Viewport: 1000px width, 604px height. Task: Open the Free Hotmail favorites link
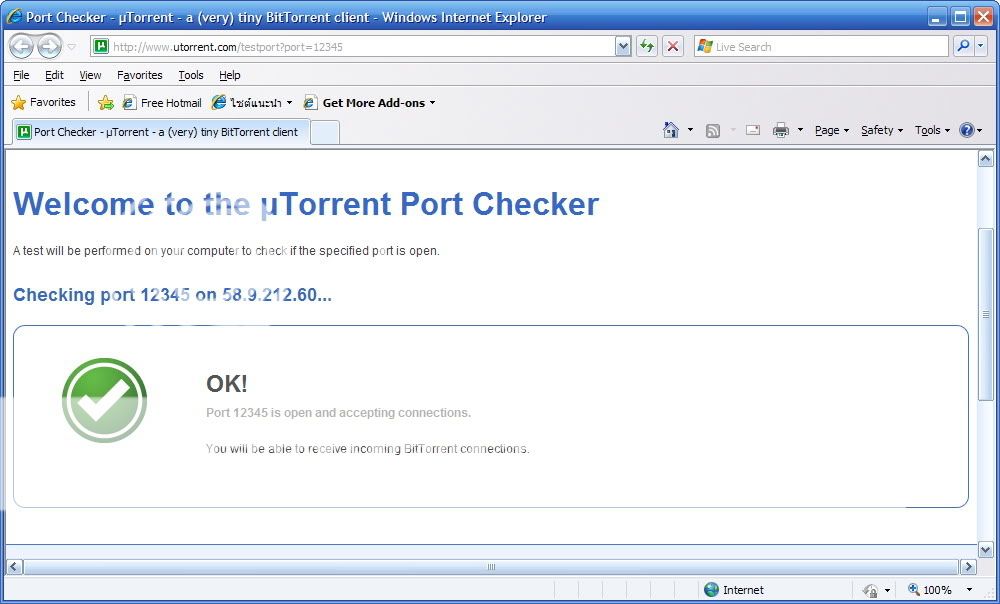pyautogui.click(x=162, y=103)
